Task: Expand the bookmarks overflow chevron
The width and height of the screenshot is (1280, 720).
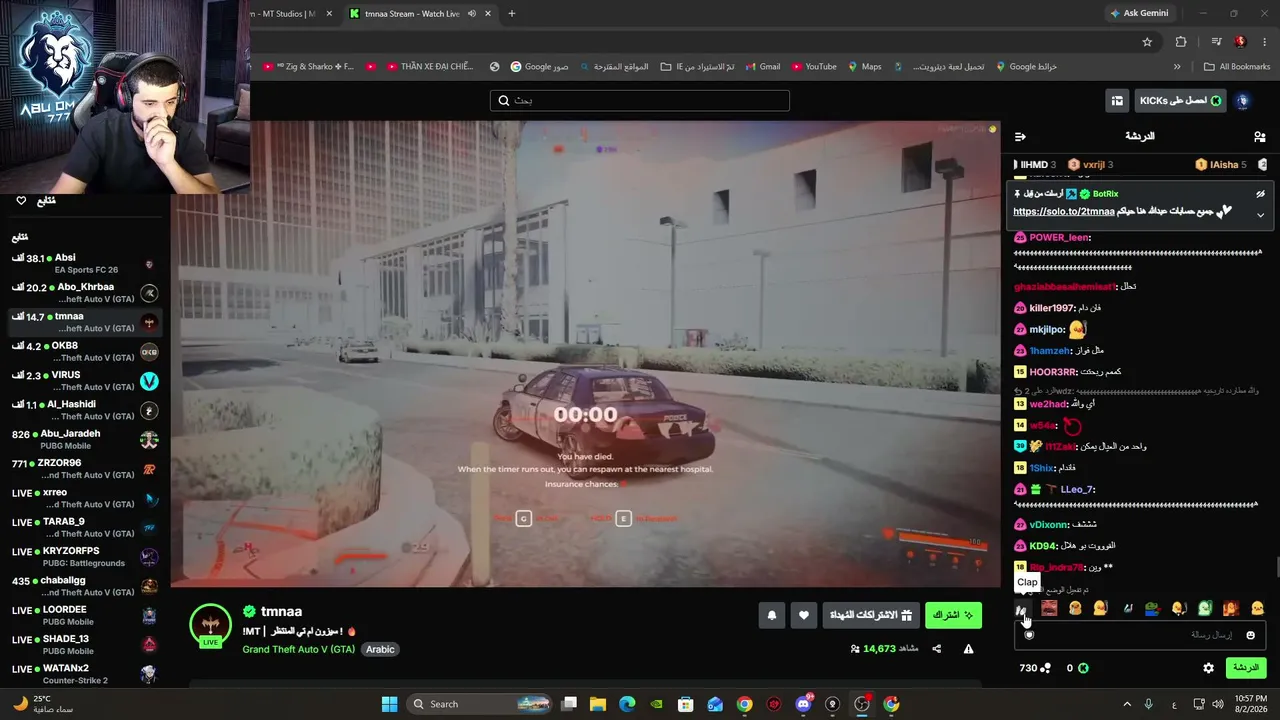Action: [1177, 67]
